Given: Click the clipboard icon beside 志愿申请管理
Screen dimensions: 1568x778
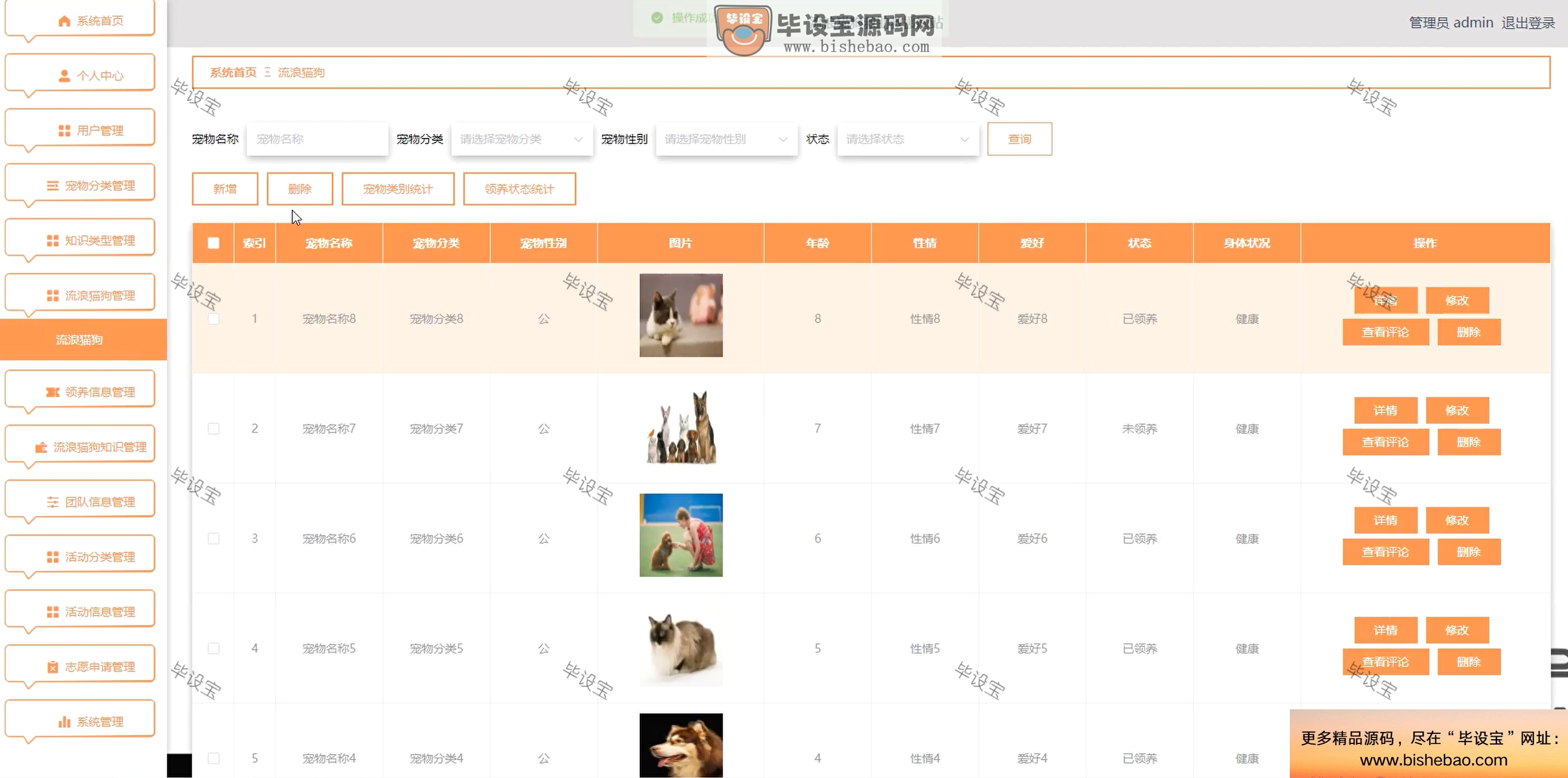Looking at the screenshot, I should (53, 667).
